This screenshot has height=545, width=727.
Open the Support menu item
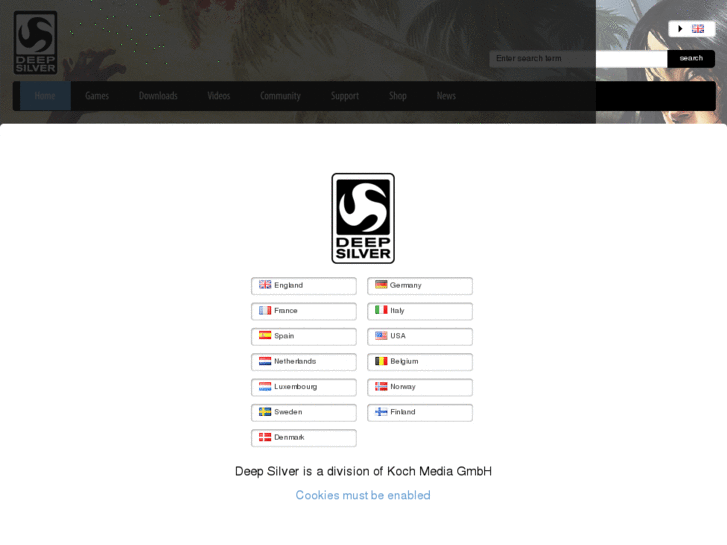click(x=345, y=96)
